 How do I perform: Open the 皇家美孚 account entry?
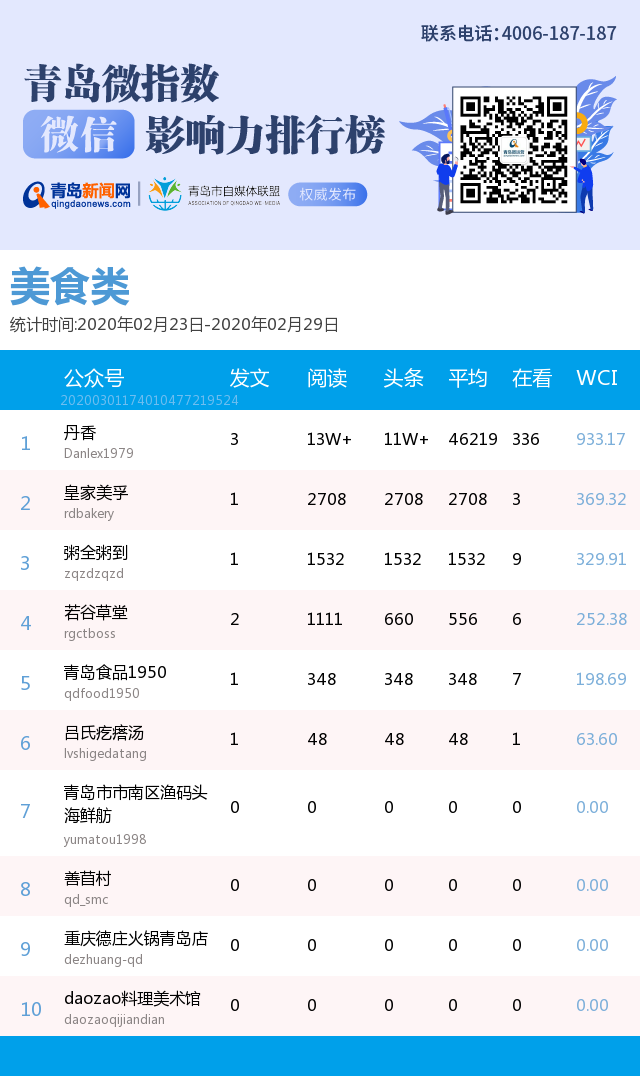[x=96, y=493]
